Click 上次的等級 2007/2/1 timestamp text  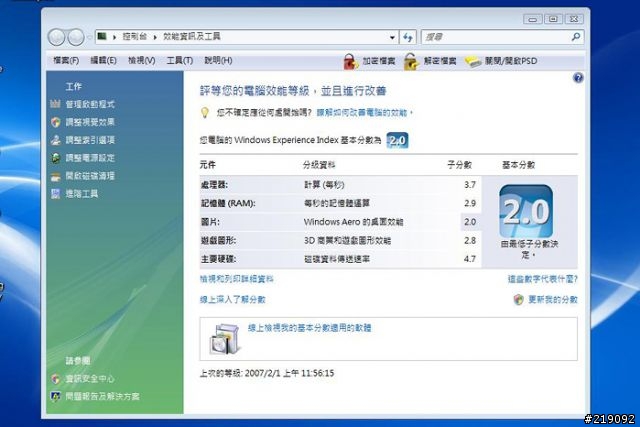coord(267,373)
